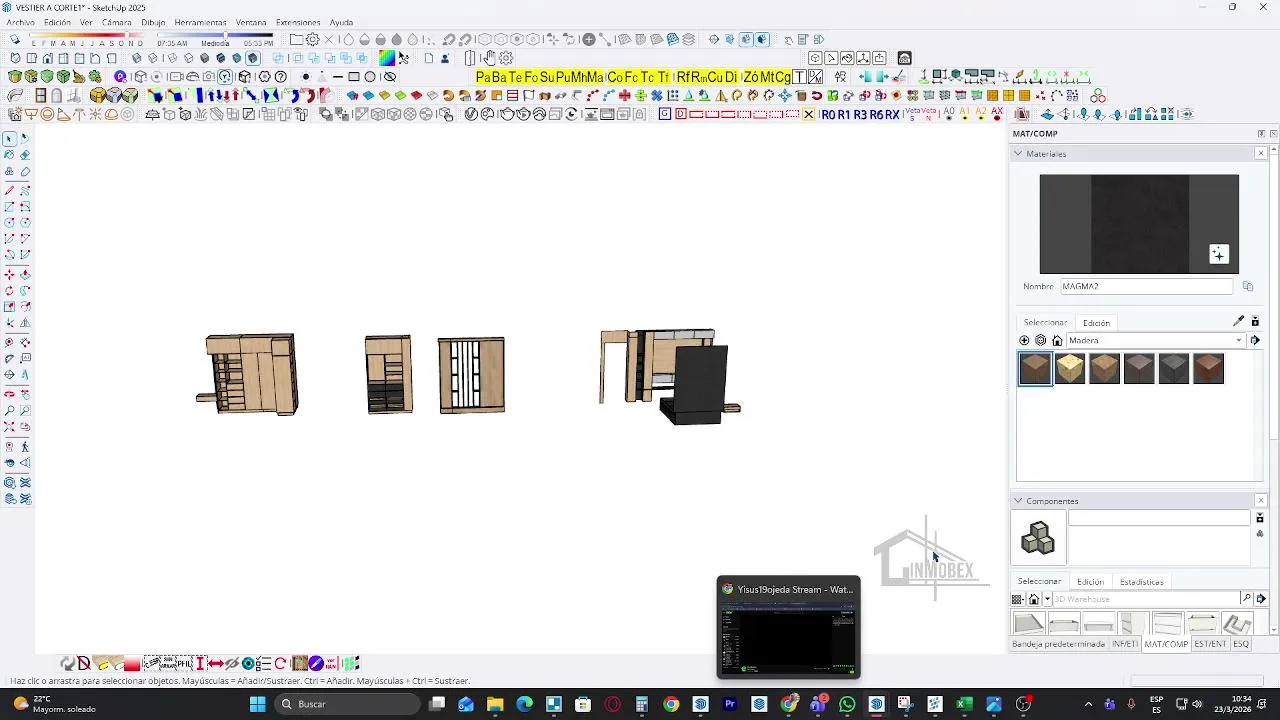Close the Componentes panel
This screenshot has width=1280, height=720.
pyautogui.click(x=1261, y=500)
